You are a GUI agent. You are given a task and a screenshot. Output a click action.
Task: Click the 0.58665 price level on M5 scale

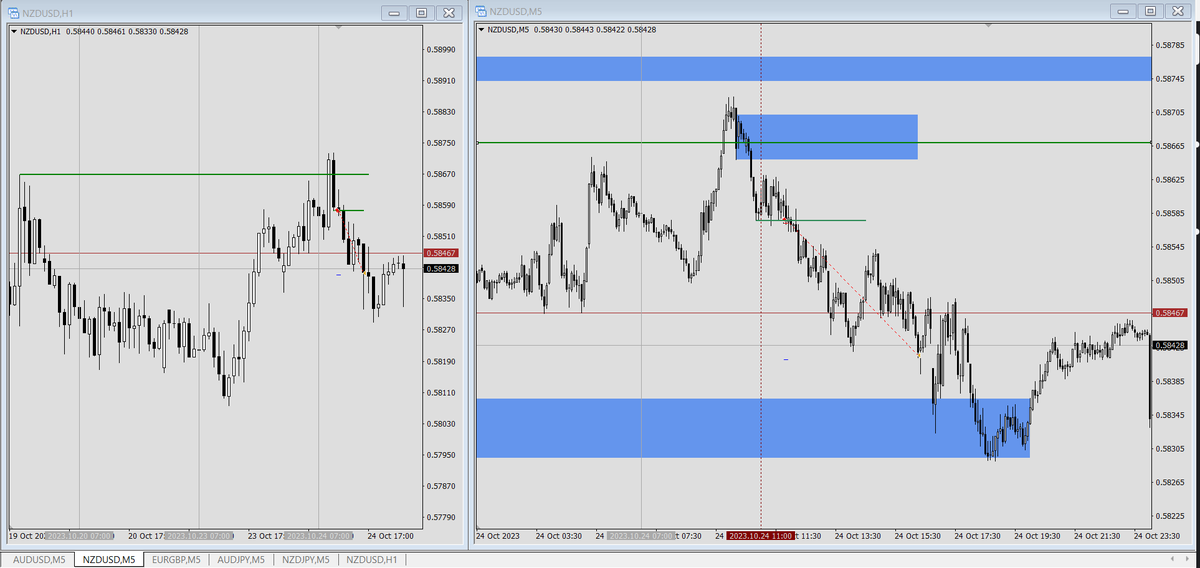tap(1170, 146)
